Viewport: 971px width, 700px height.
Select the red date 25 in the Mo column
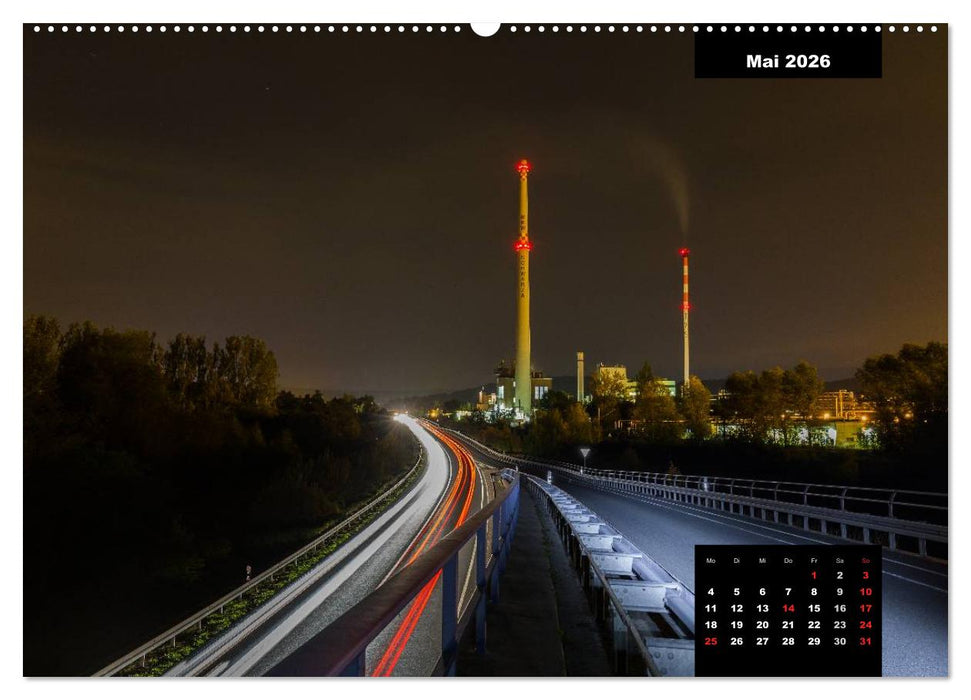(711, 639)
